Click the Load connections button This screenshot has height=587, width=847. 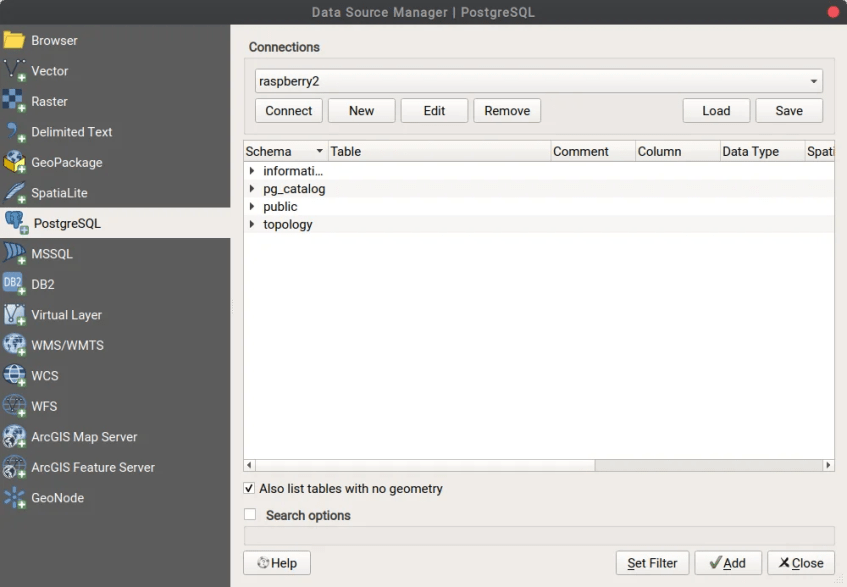[x=716, y=111]
